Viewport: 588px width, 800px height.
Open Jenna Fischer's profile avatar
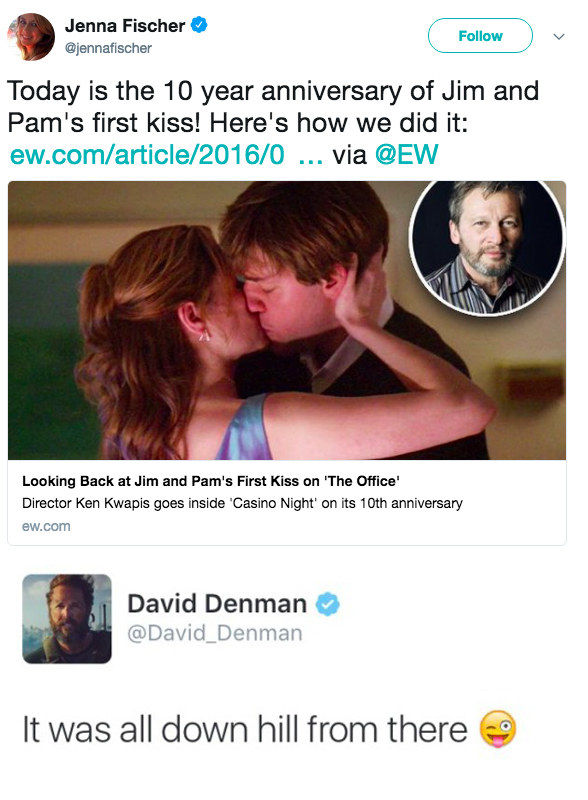(x=31, y=37)
